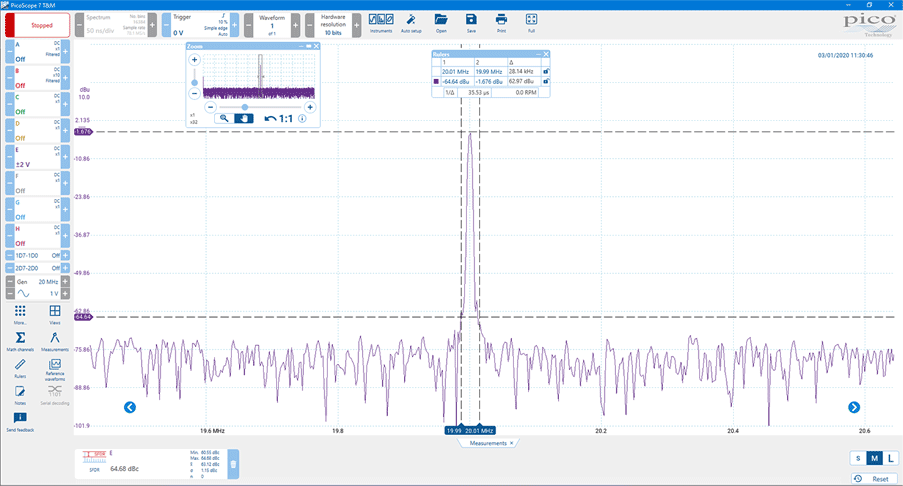Select the hand pan tool in Zoom panel
The width and height of the screenshot is (903, 486).
click(x=244, y=118)
